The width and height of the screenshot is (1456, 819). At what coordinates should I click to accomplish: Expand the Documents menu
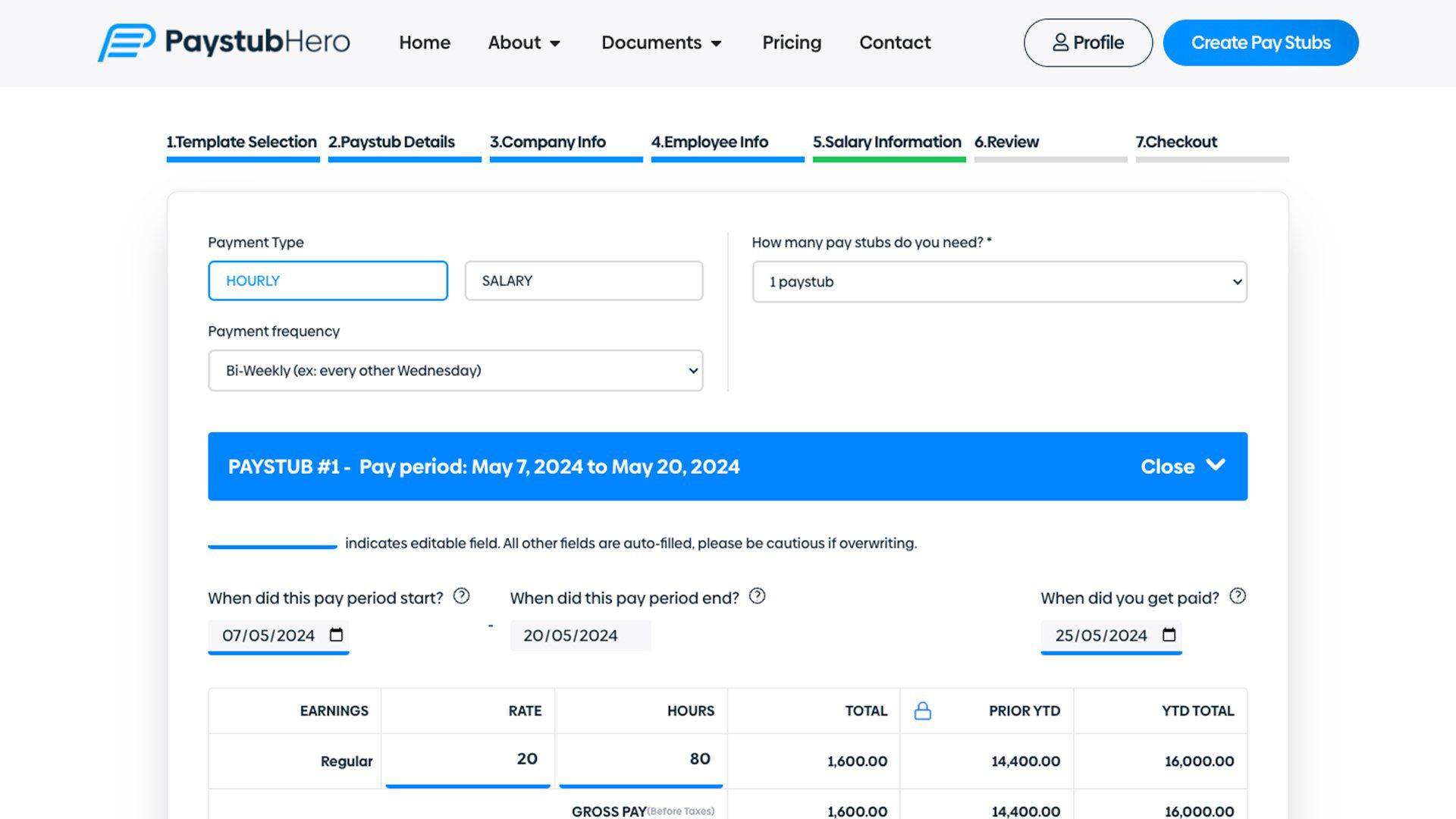tap(661, 42)
